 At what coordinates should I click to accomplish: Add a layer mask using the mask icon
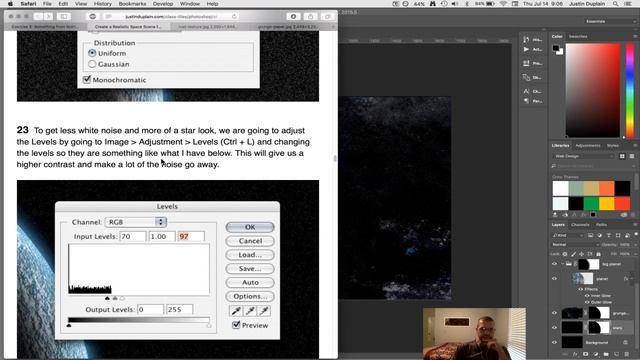(585, 354)
